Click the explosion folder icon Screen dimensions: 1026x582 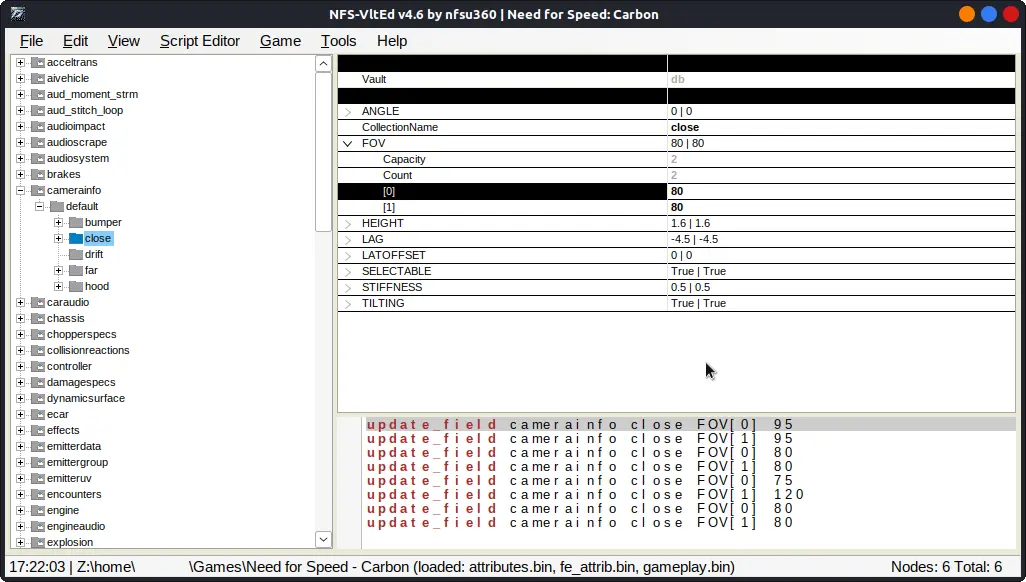(38, 542)
